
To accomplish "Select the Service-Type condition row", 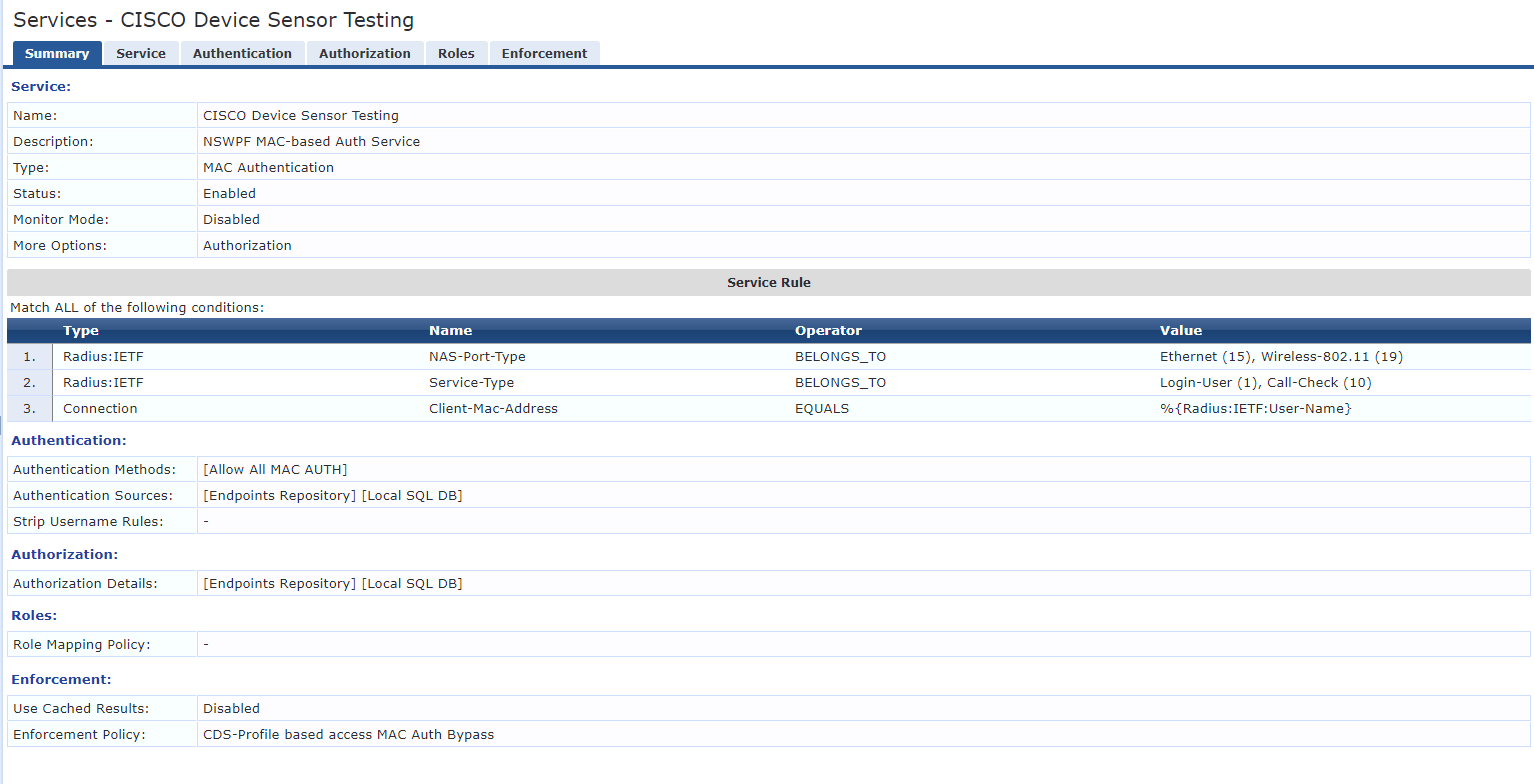I will (466, 382).
